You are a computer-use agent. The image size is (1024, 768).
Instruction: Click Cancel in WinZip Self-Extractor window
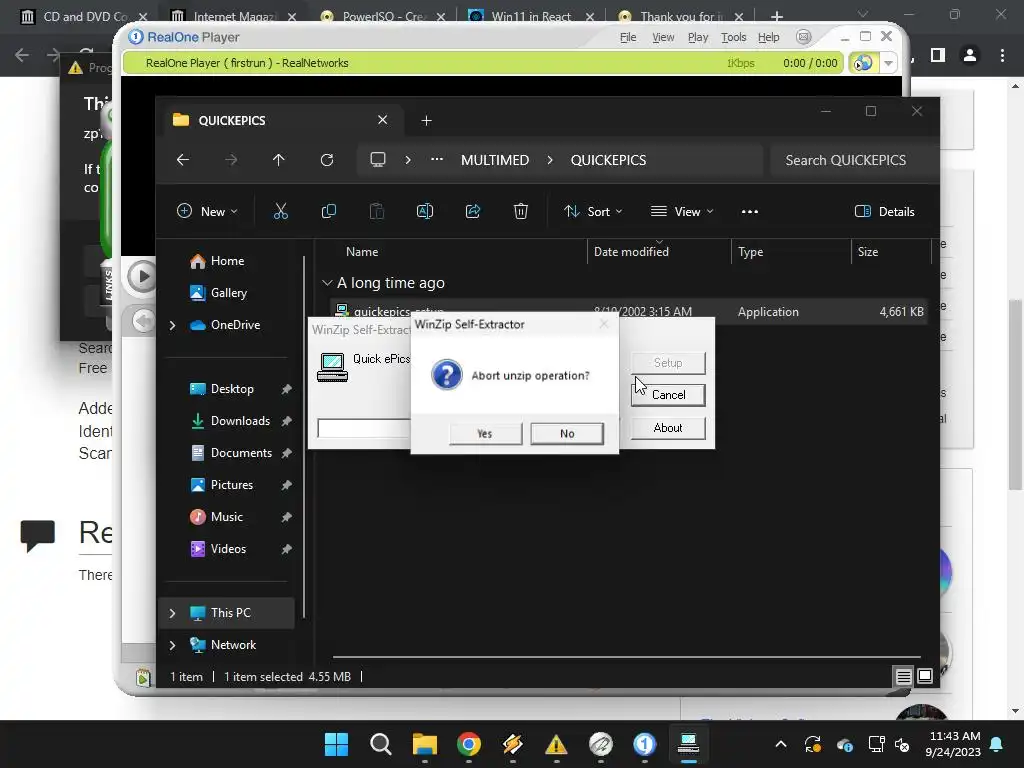(668, 395)
